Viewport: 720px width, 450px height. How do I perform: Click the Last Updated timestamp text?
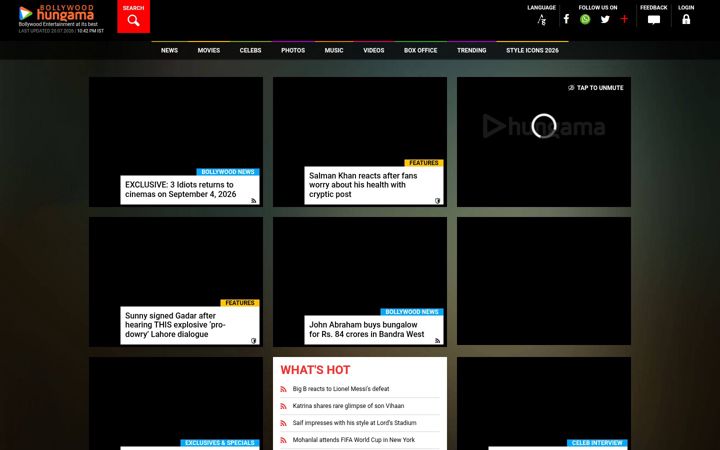point(61,31)
